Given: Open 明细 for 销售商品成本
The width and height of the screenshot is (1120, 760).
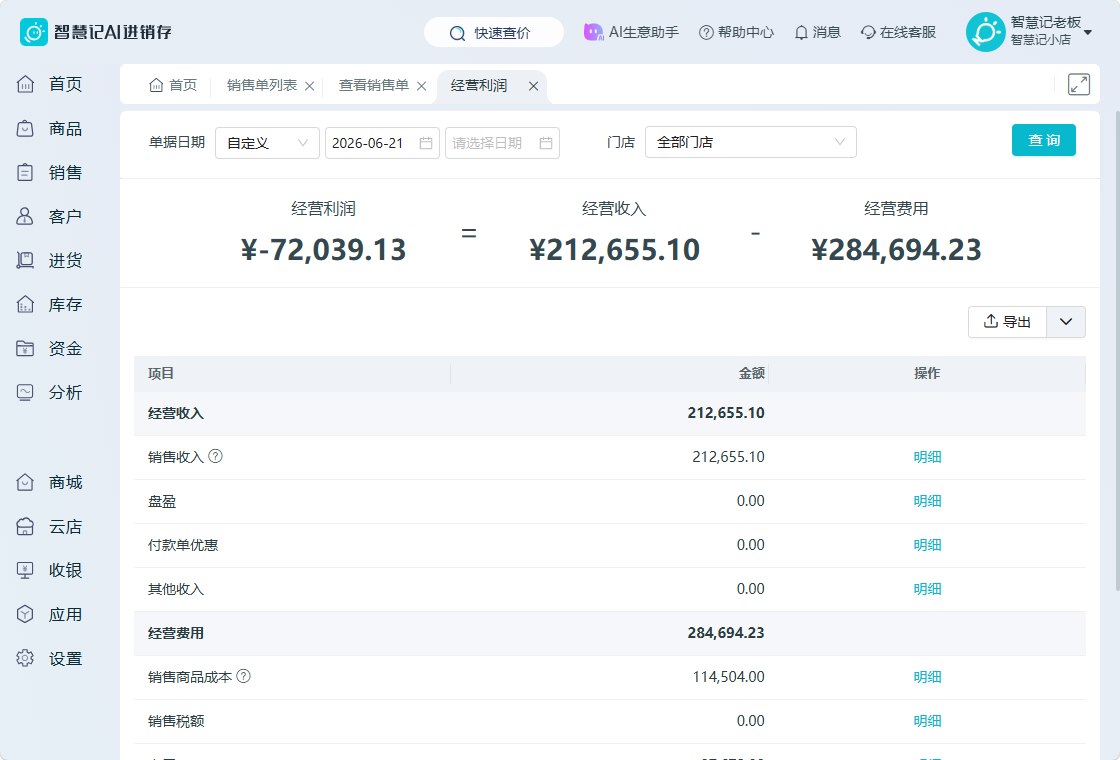Looking at the screenshot, I should tap(927, 676).
